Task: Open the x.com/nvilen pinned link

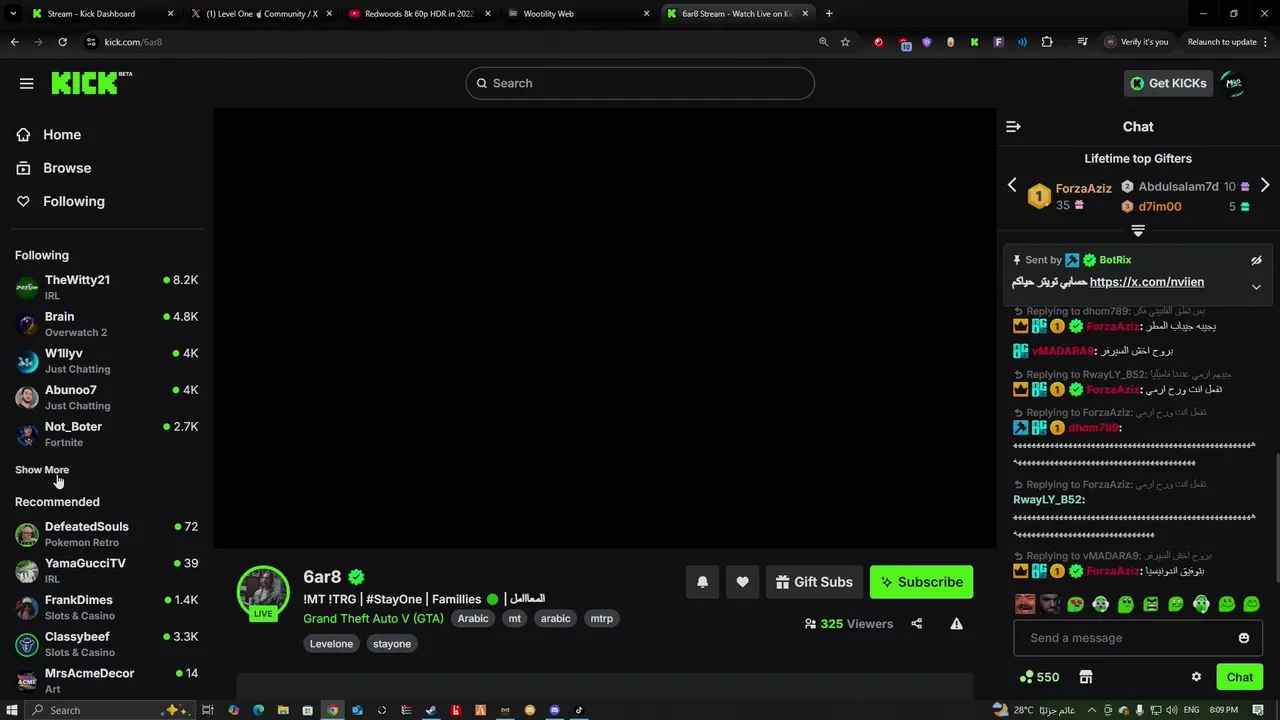Action: point(1147,282)
